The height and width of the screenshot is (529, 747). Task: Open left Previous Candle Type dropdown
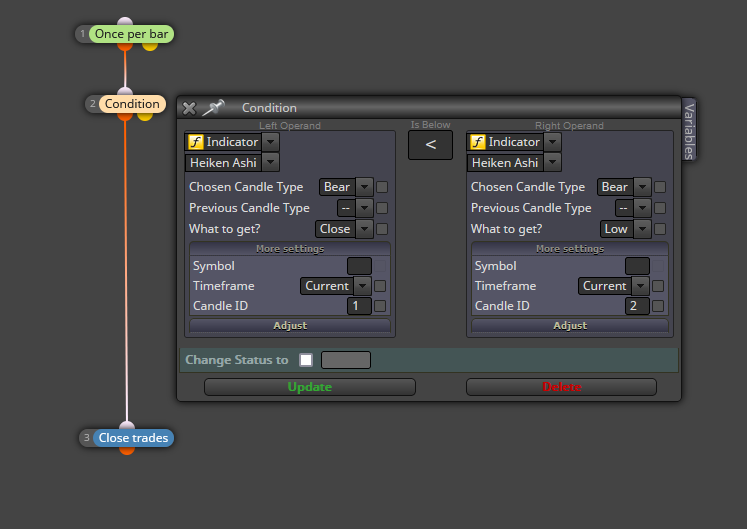(364, 208)
